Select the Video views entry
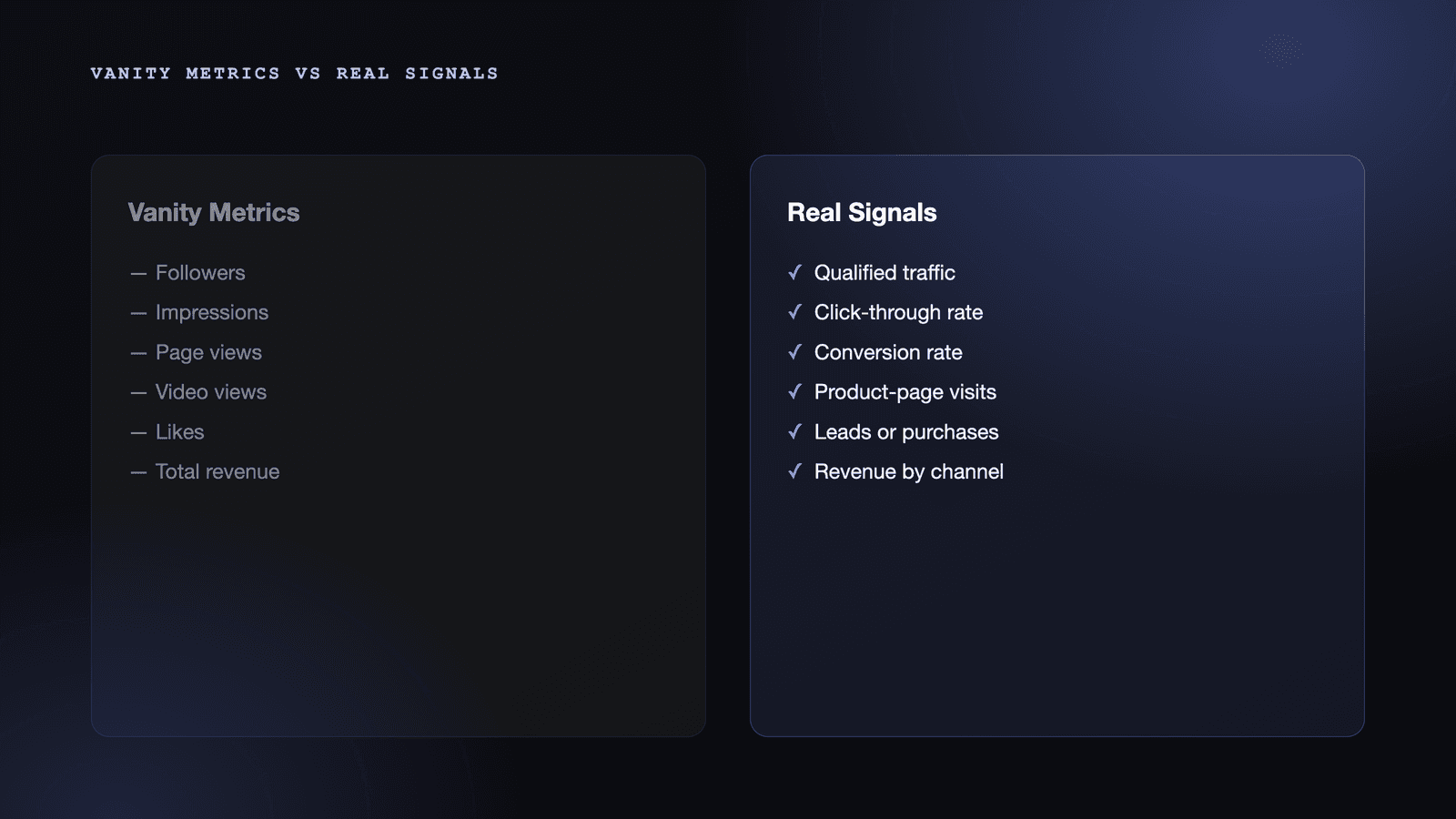 211,391
